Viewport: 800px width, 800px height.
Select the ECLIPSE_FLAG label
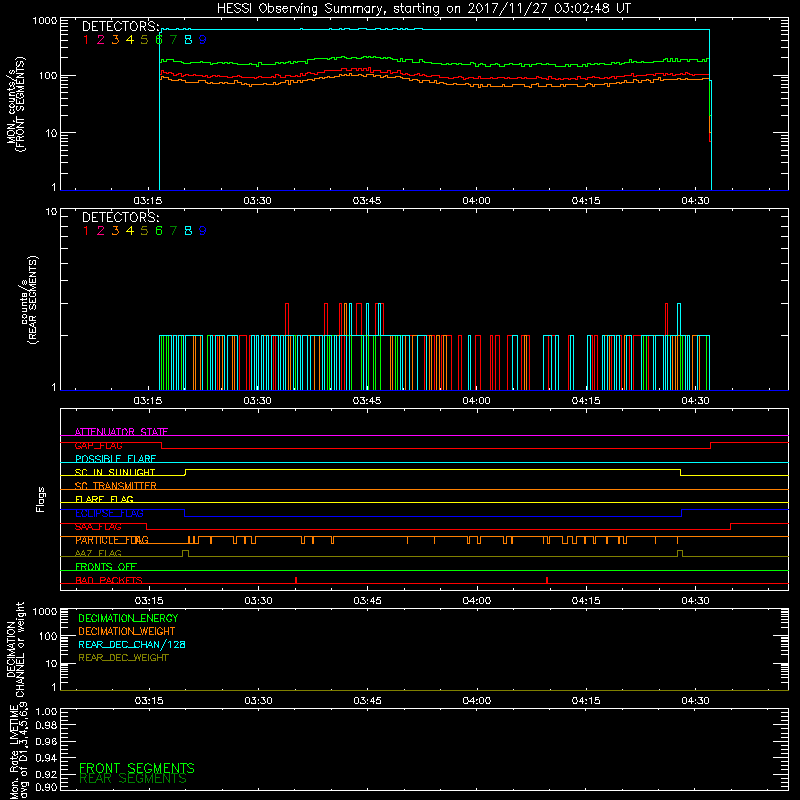109,513
